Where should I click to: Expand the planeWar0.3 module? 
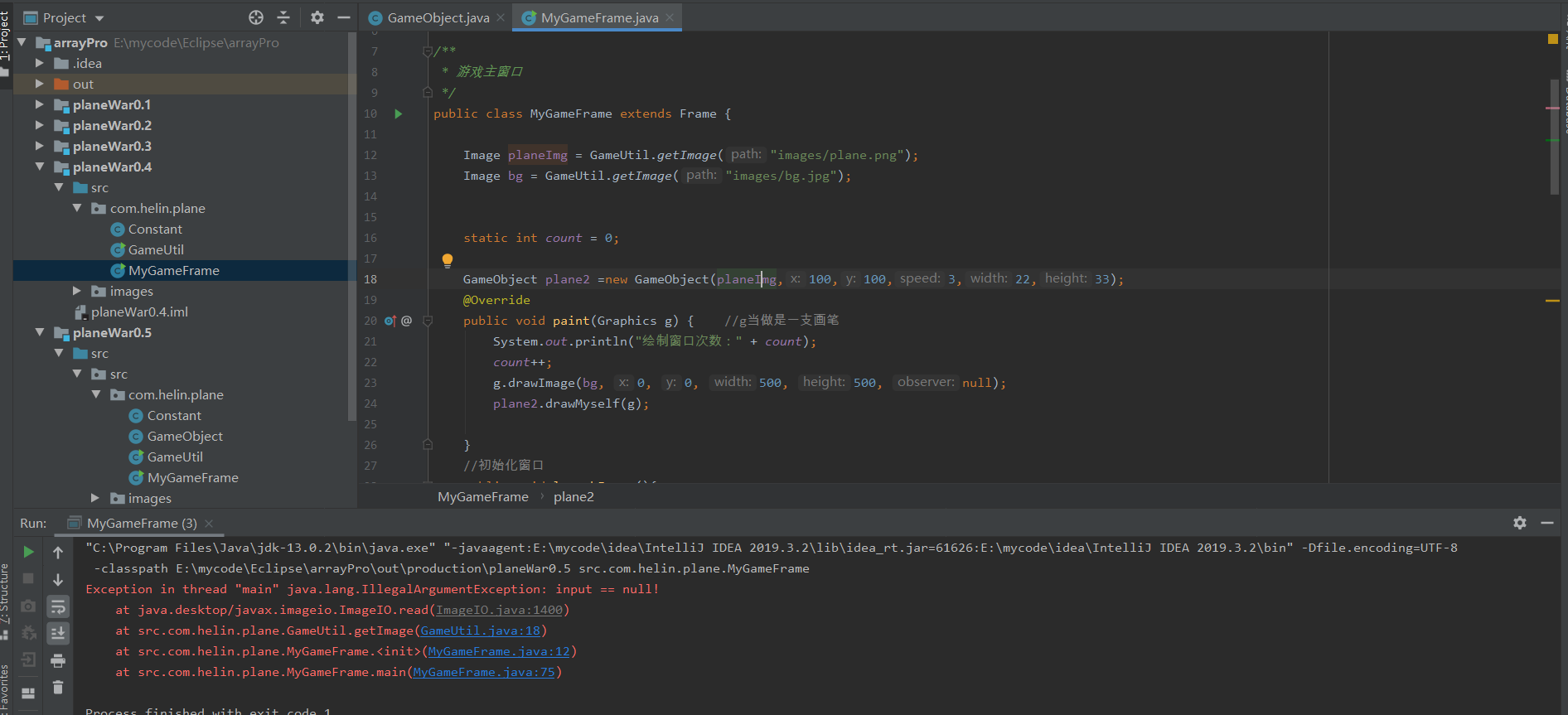point(40,146)
